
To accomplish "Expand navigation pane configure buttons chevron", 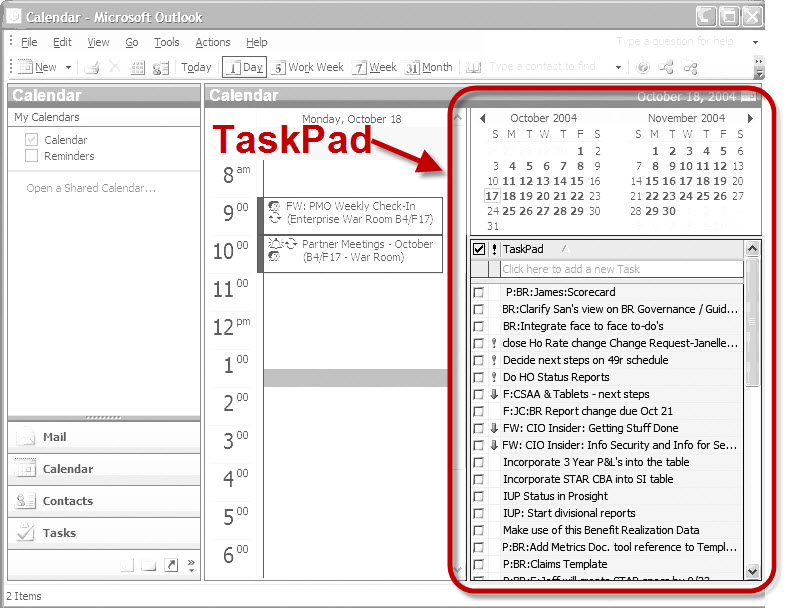I will coord(191,566).
